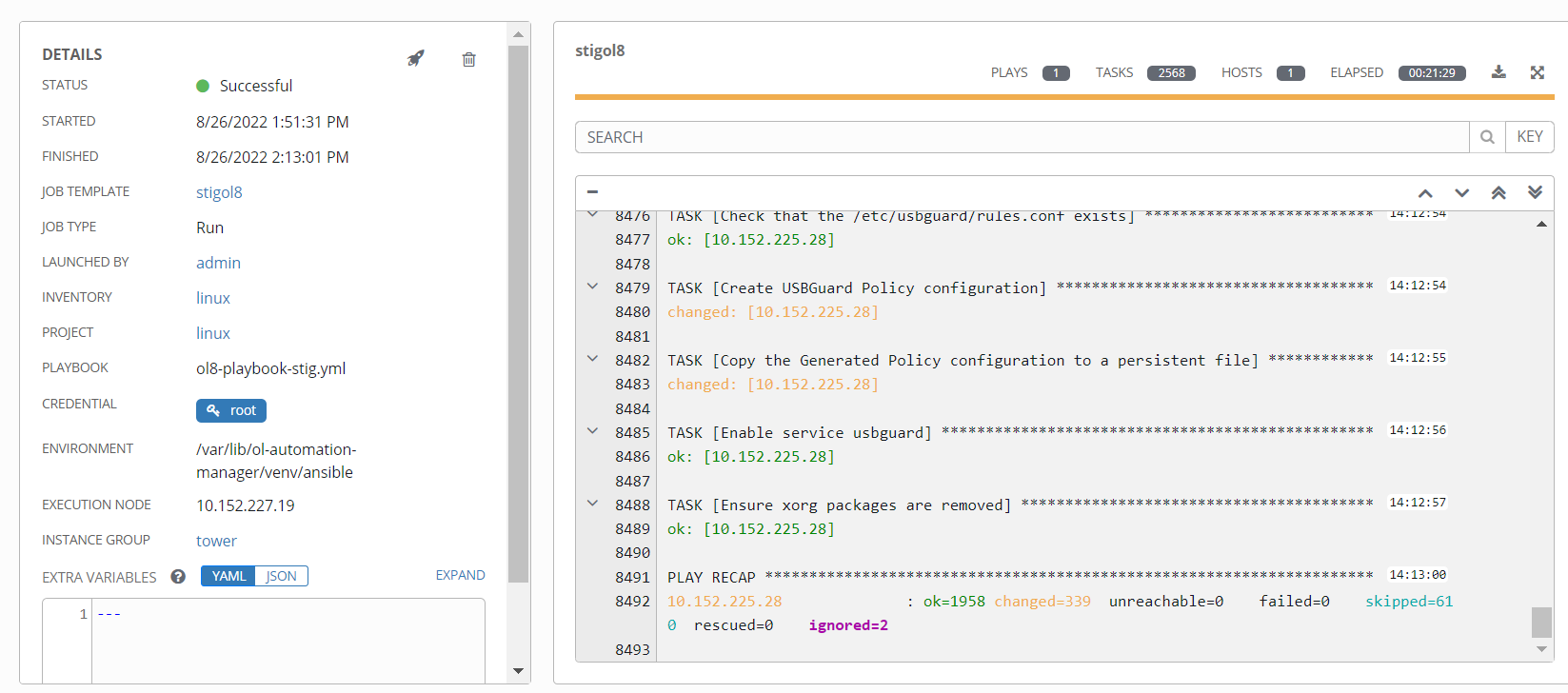
Task: Open the KEY legend button
Action: pyautogui.click(x=1529, y=137)
